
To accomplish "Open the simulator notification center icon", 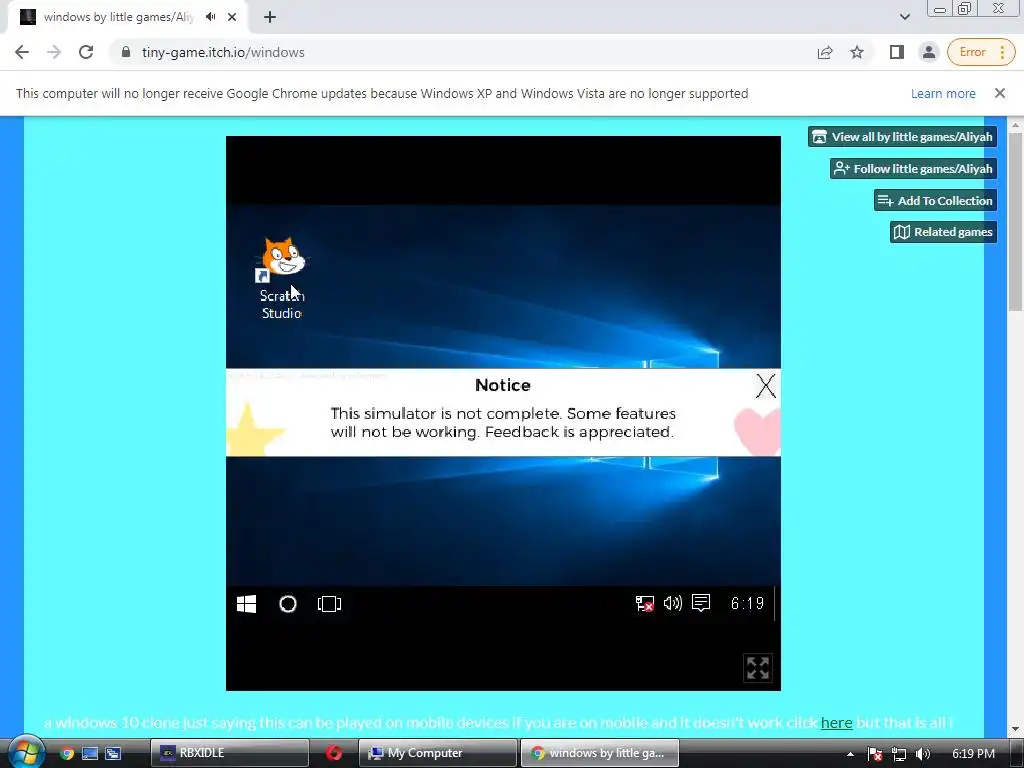I will 701,603.
